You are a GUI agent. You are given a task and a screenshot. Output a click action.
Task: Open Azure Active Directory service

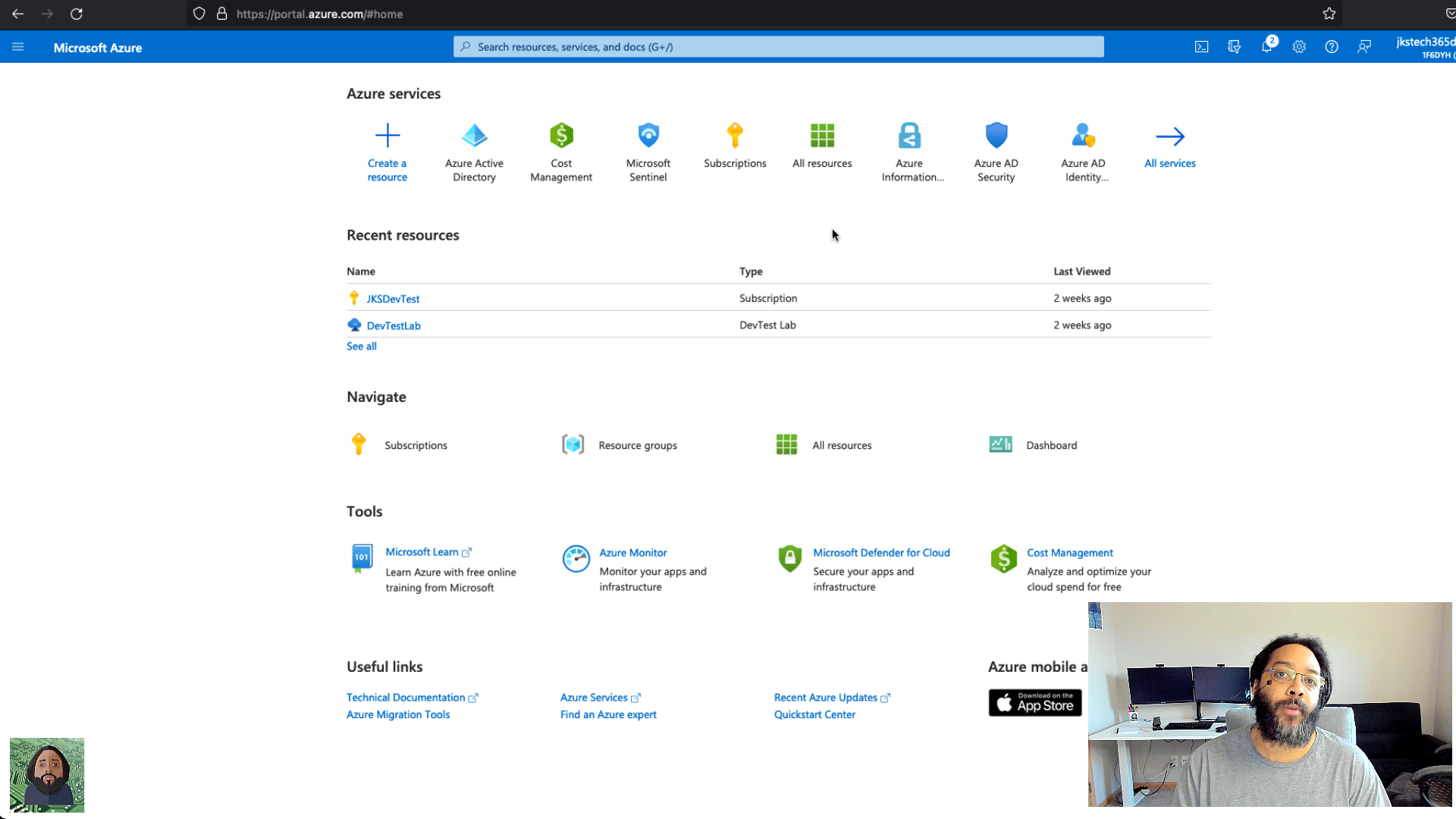click(x=474, y=136)
